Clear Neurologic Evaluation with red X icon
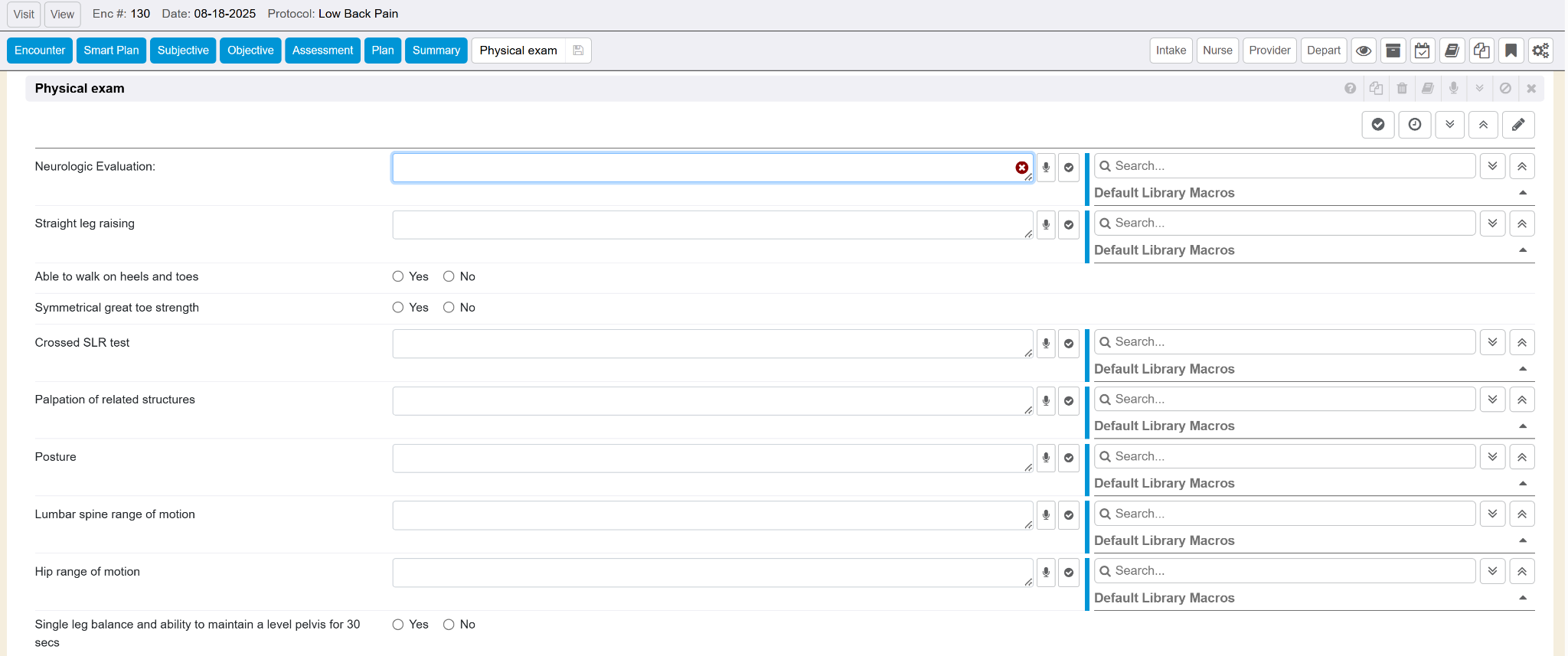Viewport: 1568px width, 656px height. tap(1021, 168)
